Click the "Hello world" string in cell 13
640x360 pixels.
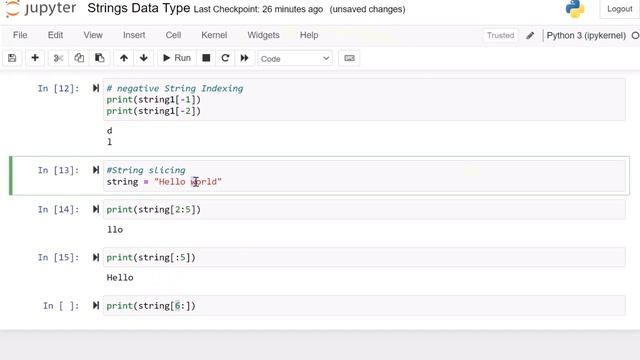tap(188, 182)
